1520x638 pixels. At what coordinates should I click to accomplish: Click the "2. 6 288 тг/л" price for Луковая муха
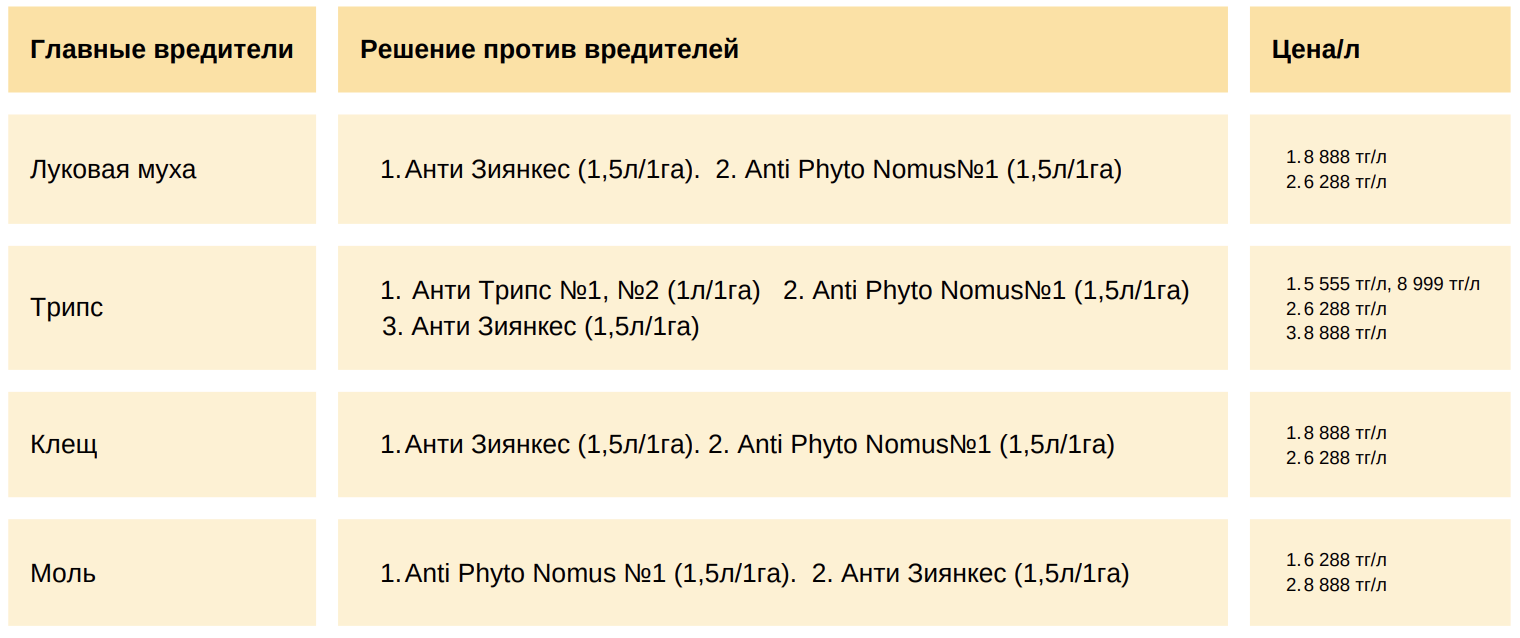coord(1337,182)
